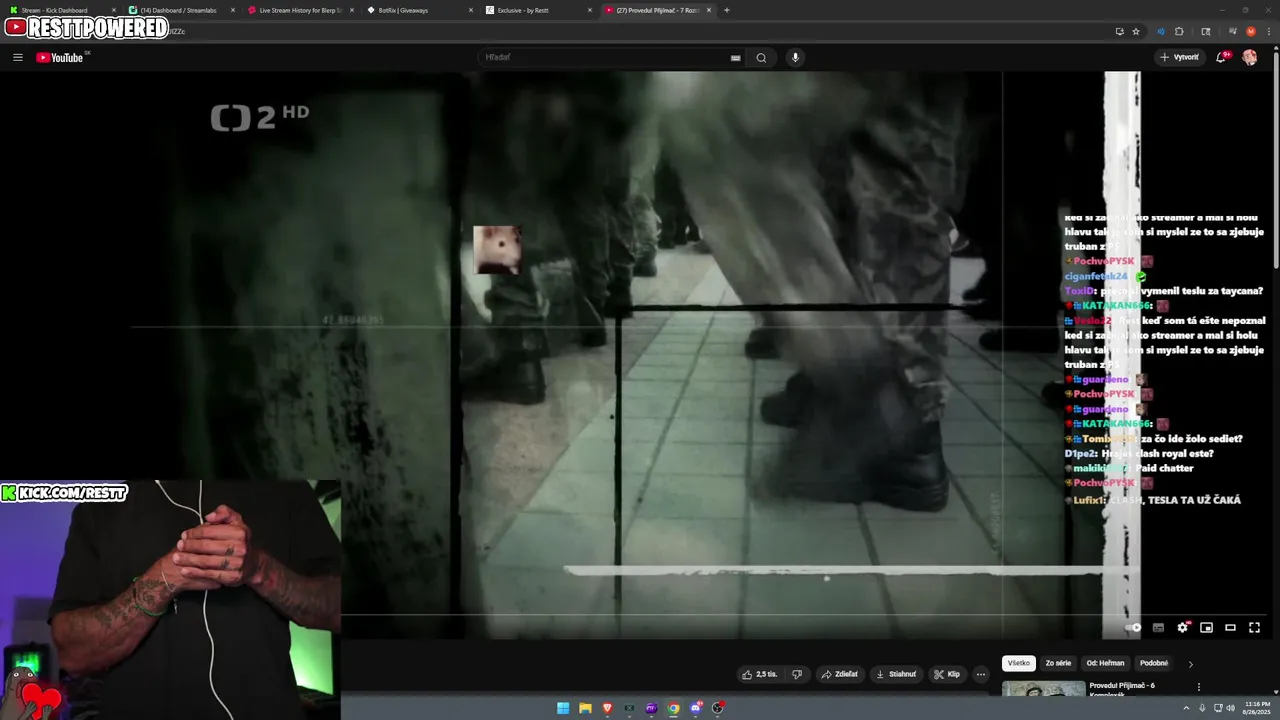Start voice search with the microphone
1280x720 pixels.
click(795, 57)
